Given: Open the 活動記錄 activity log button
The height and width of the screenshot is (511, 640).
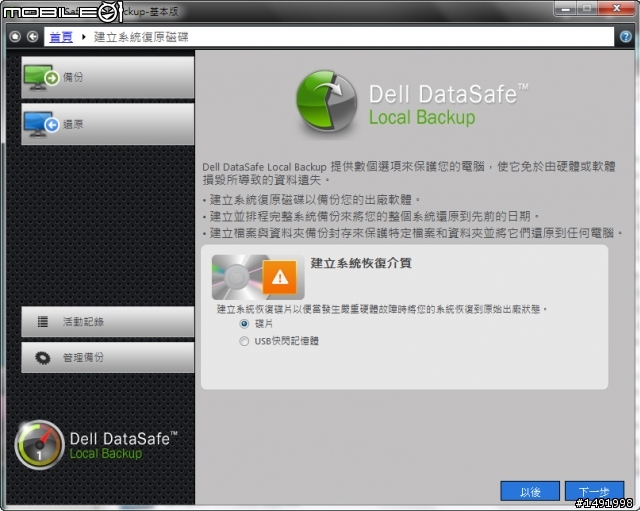Looking at the screenshot, I should (108, 322).
